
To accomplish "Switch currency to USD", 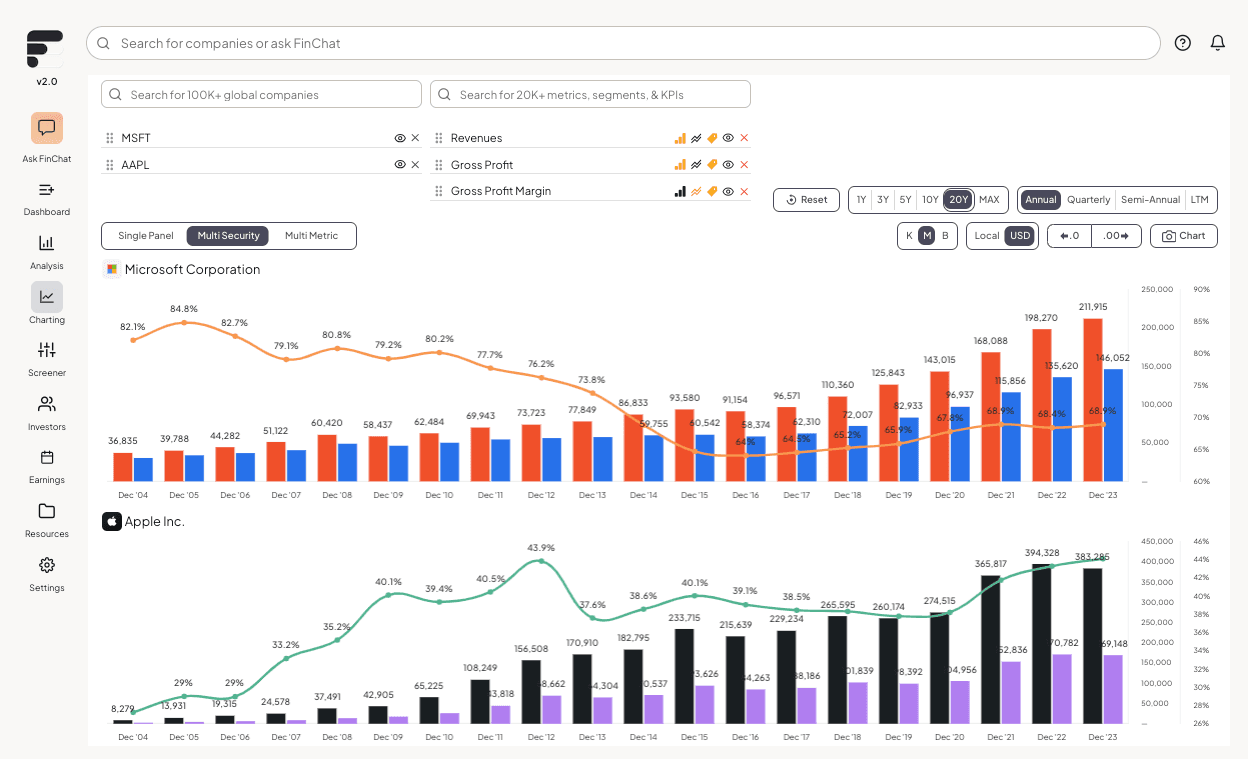I will (x=1020, y=236).
